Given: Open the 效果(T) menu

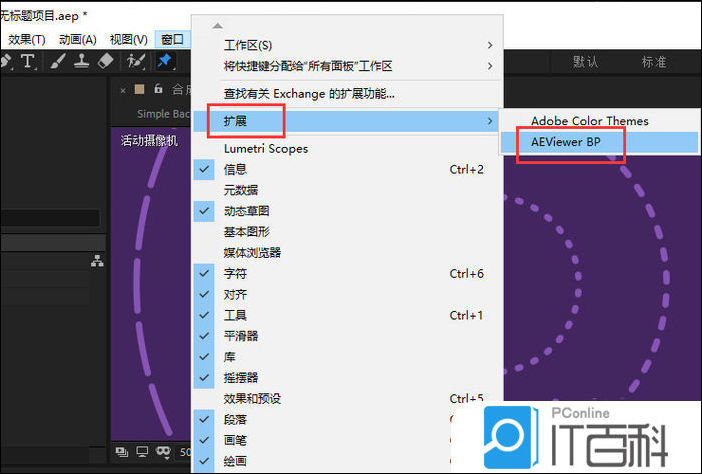Looking at the screenshot, I should point(27,39).
